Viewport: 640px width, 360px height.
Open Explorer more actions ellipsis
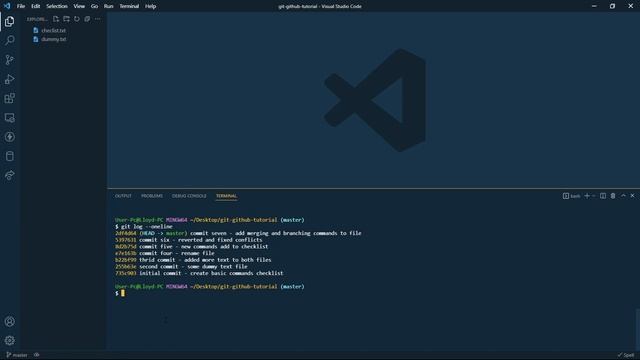(98, 19)
